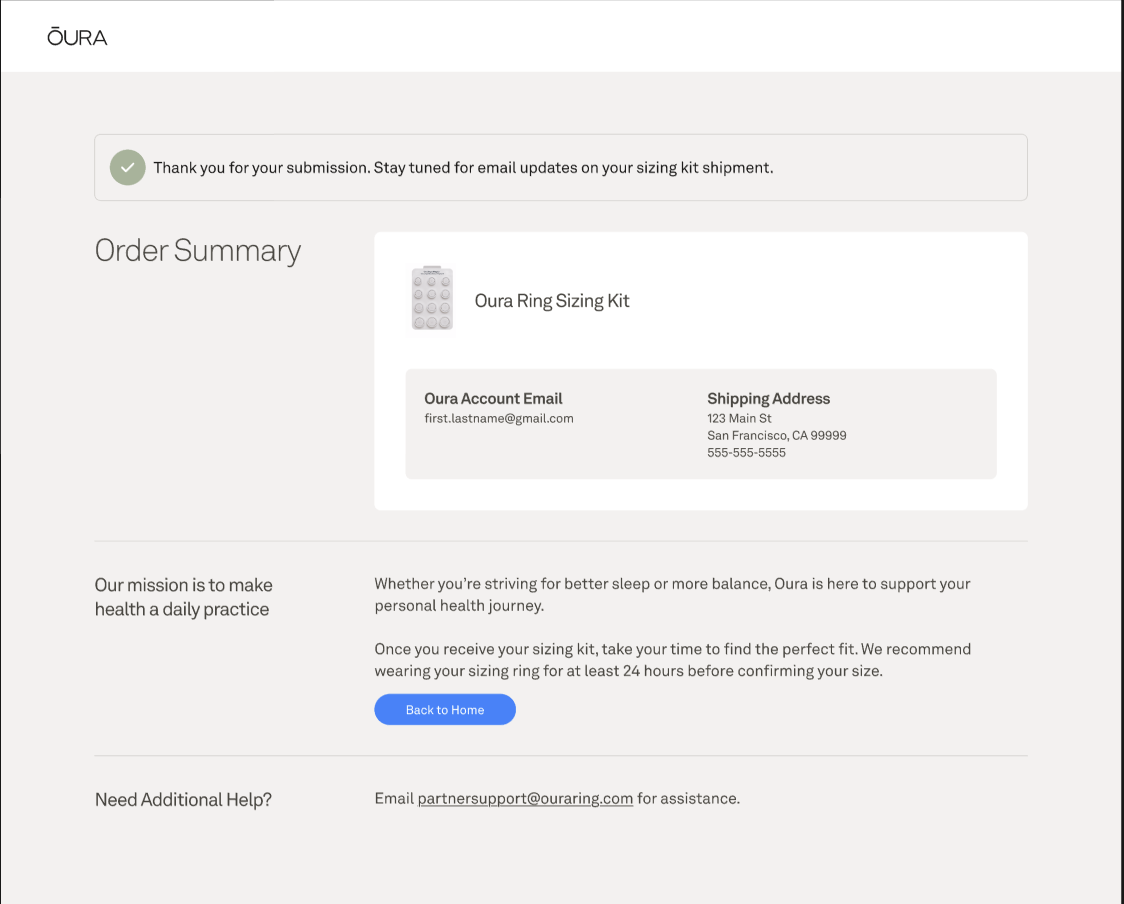Click the gray account details box
1124x904 pixels.
pos(701,424)
